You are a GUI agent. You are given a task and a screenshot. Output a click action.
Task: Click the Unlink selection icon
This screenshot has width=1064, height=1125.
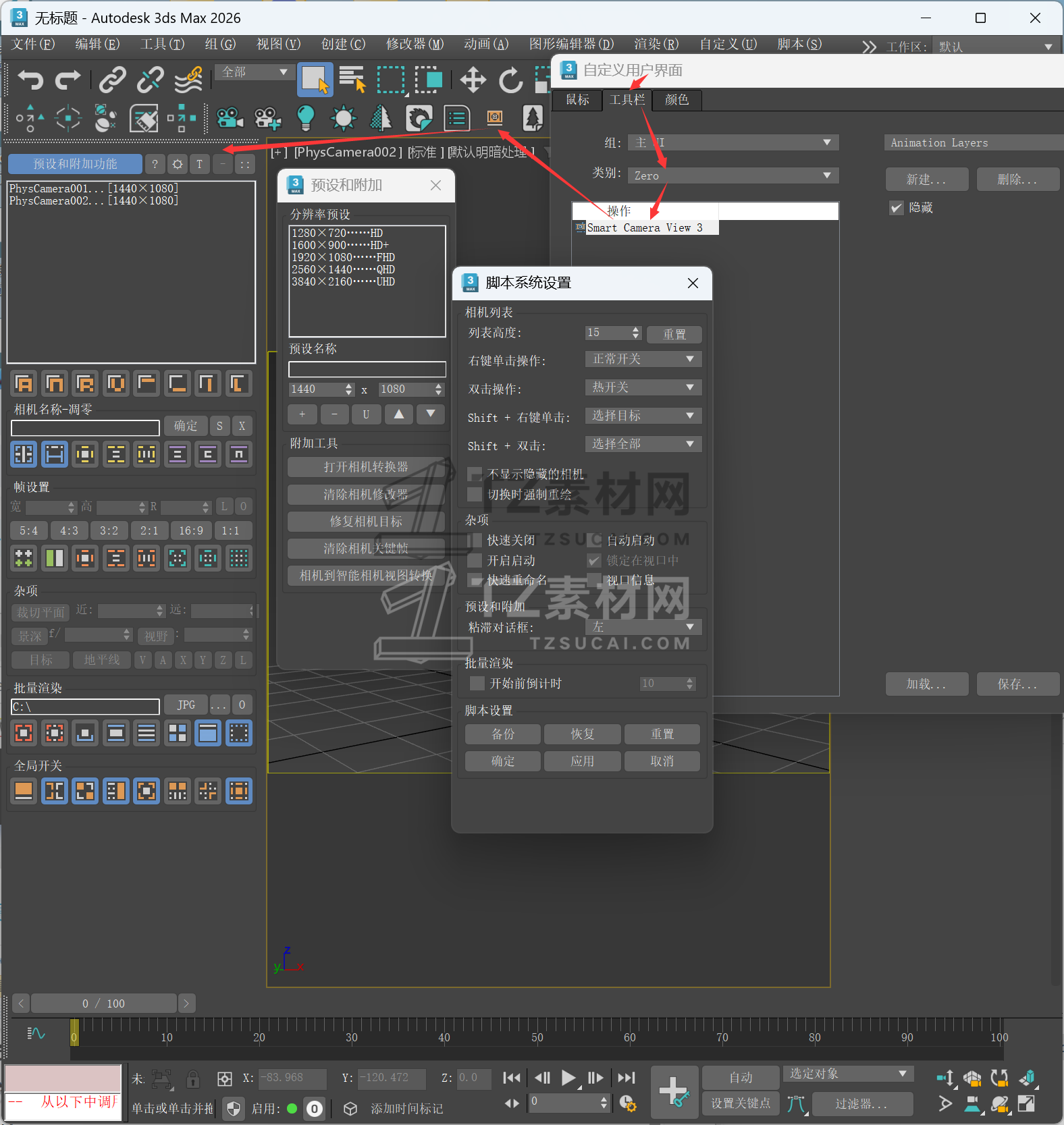(150, 80)
